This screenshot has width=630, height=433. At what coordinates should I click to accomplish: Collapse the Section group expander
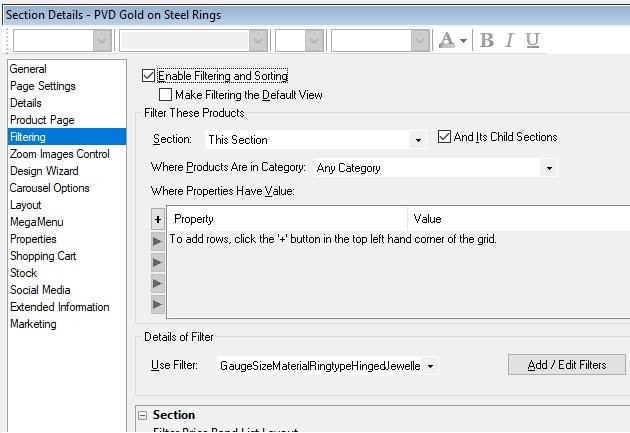[x=142, y=415]
